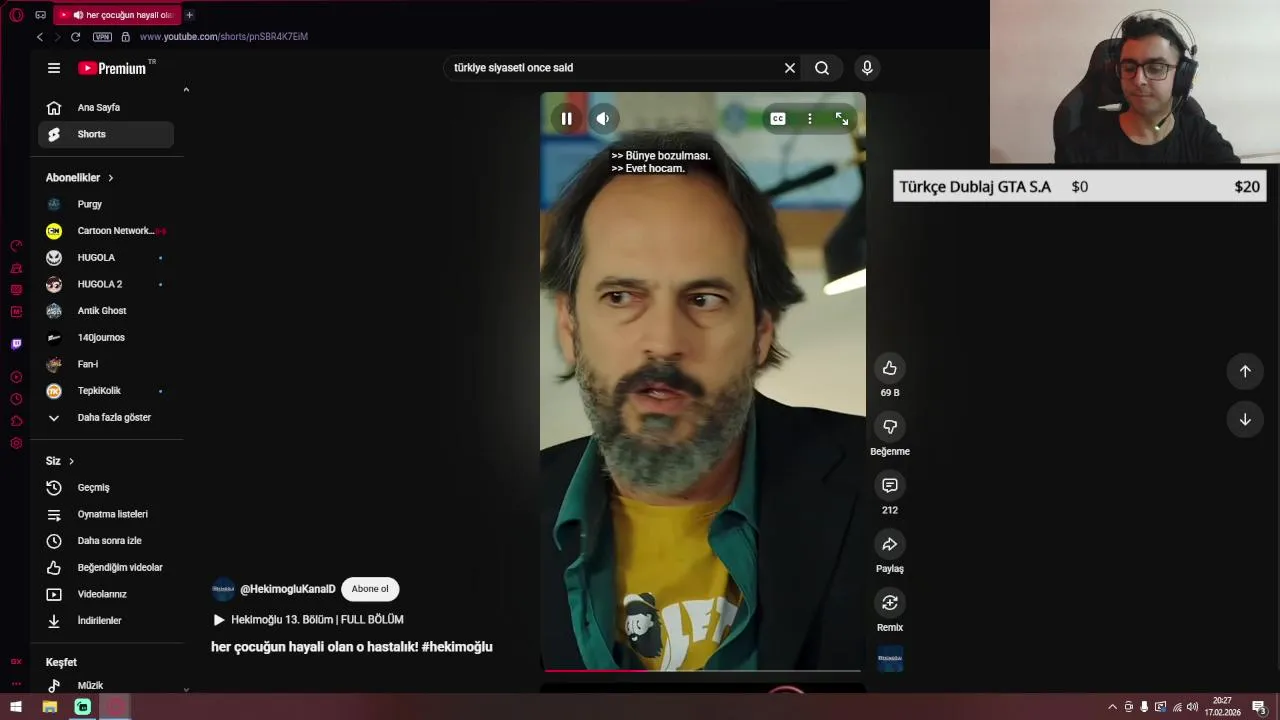
Task: Show hidden system tray icons chevron
Action: 1112,707
